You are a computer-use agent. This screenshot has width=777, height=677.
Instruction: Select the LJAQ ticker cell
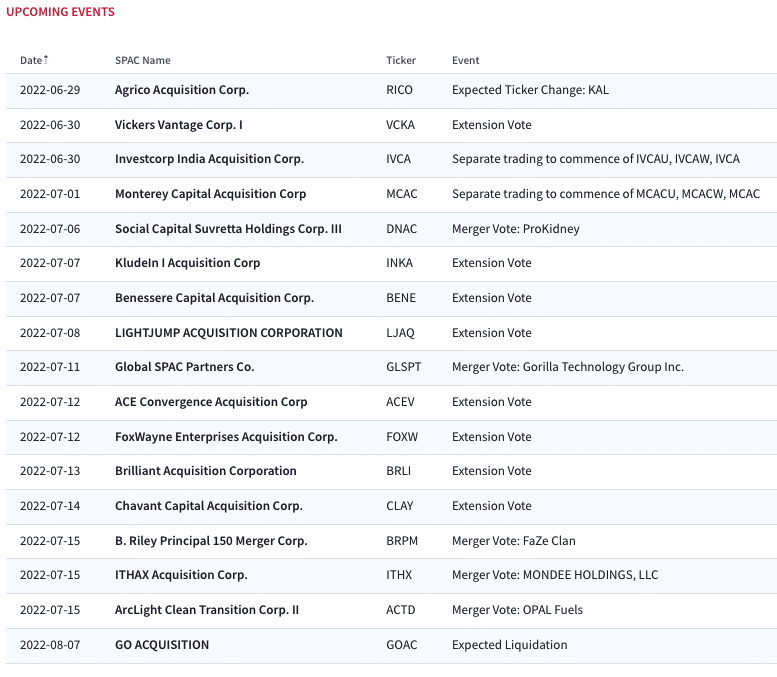(x=400, y=333)
